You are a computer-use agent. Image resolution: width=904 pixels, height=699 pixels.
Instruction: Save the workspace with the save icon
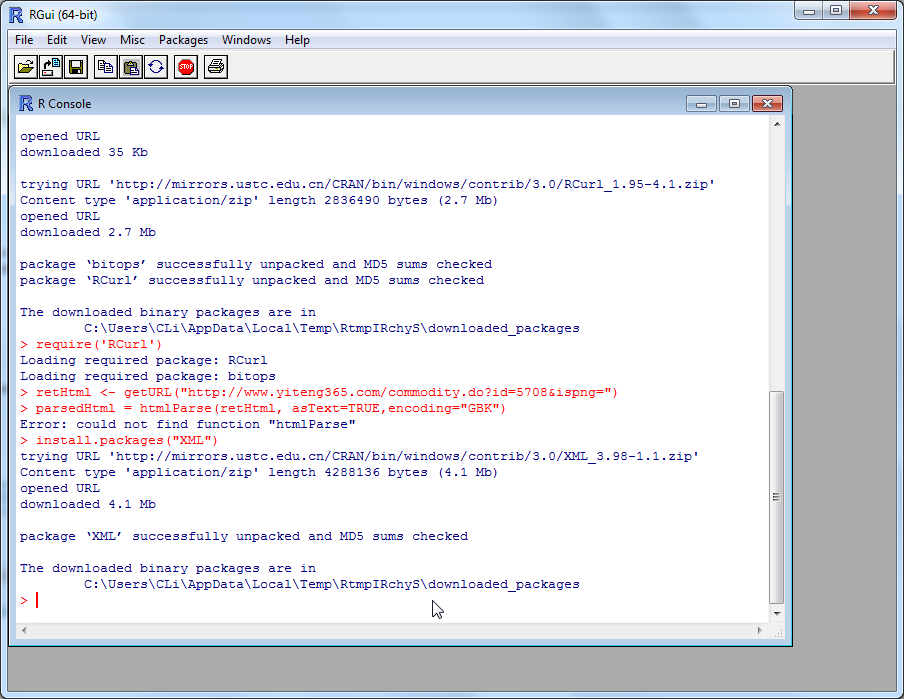pyautogui.click(x=74, y=66)
